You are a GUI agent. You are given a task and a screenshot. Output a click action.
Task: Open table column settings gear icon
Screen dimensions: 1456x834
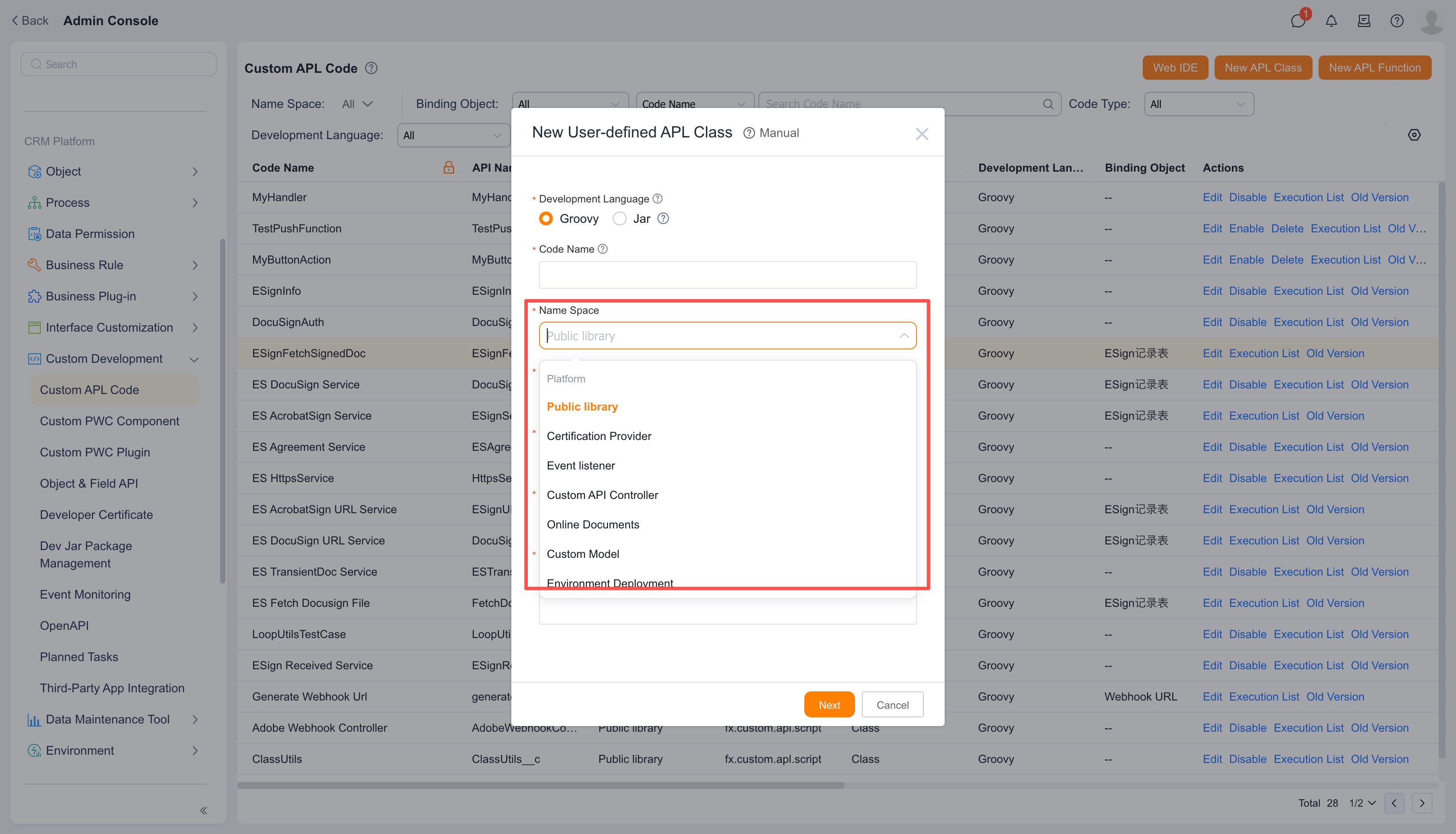pyautogui.click(x=1414, y=135)
